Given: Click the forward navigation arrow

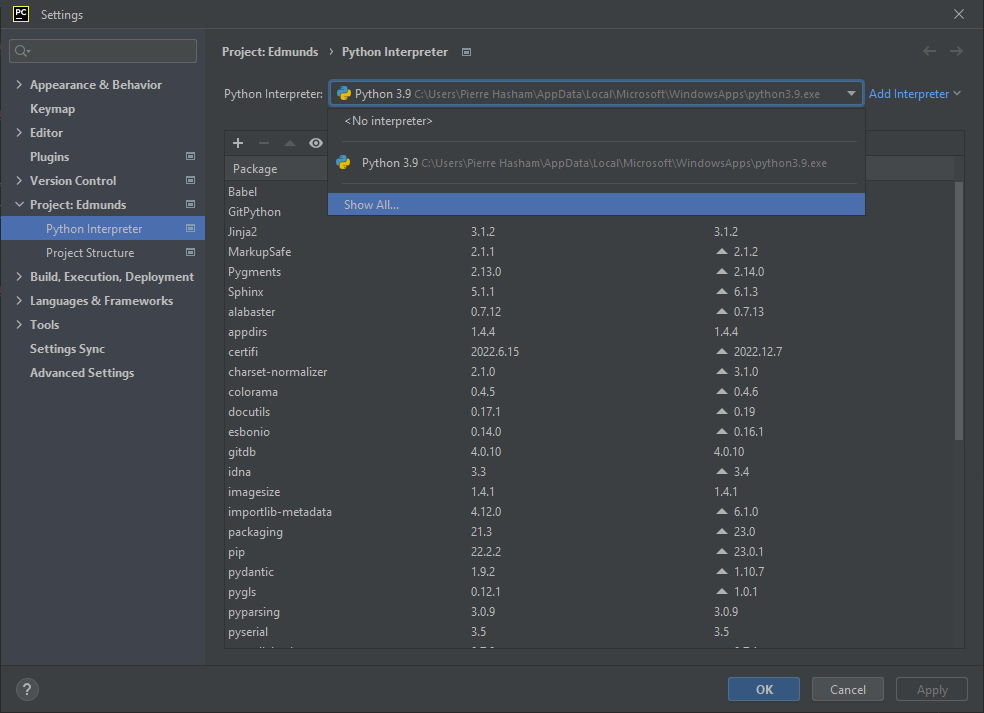Looking at the screenshot, I should [x=956, y=51].
